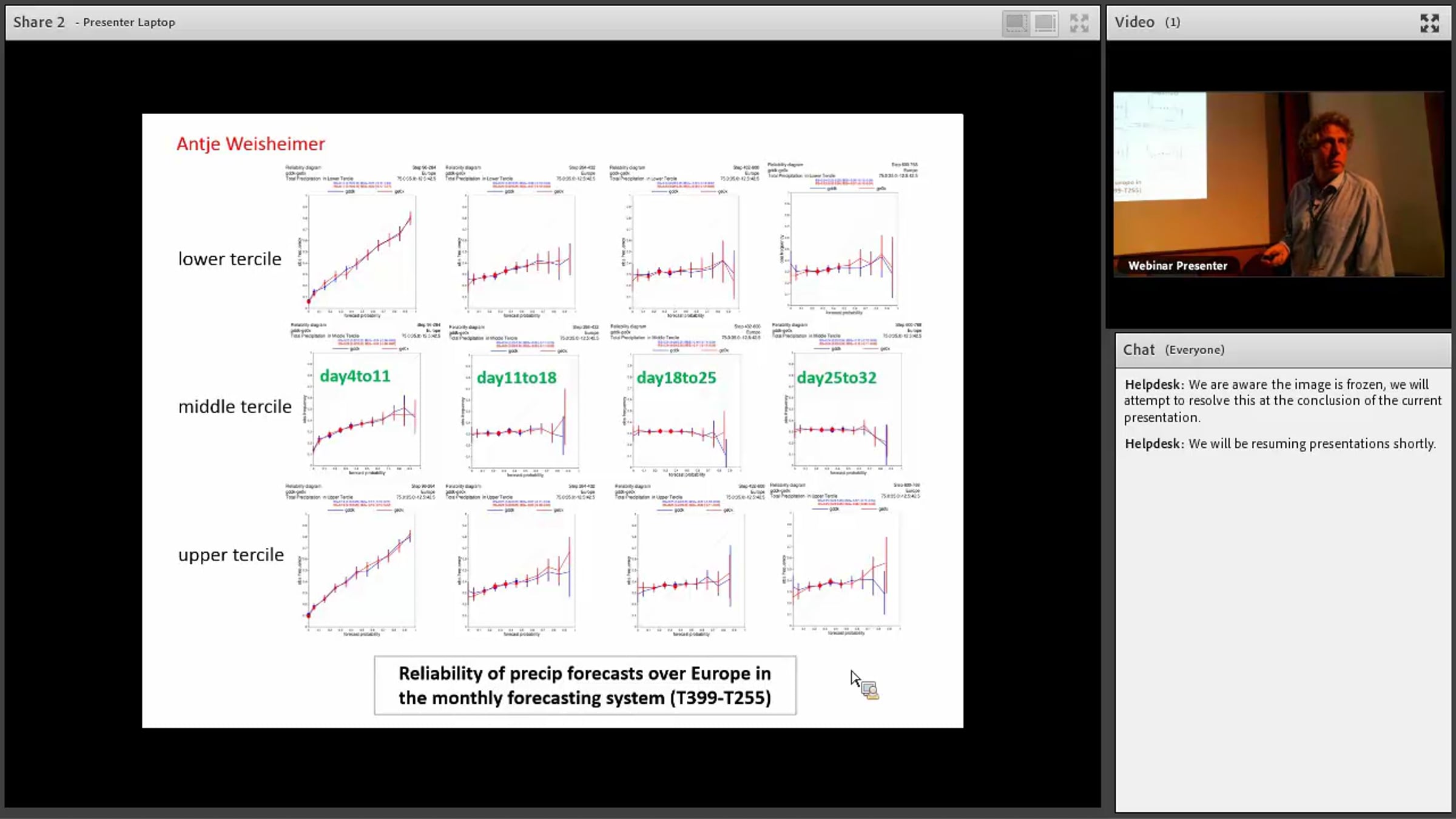Click the 'lower tercile' row label
1456x819 pixels.
[x=229, y=259]
